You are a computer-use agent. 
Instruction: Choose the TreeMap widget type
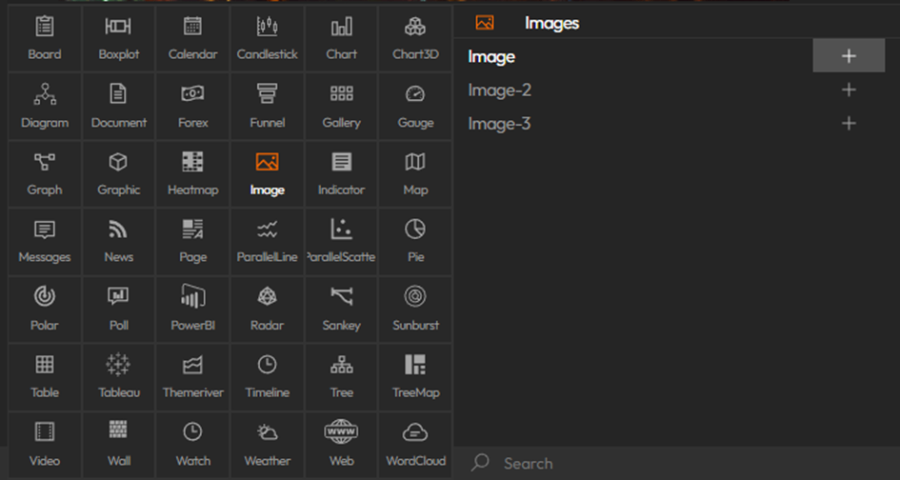click(x=416, y=375)
